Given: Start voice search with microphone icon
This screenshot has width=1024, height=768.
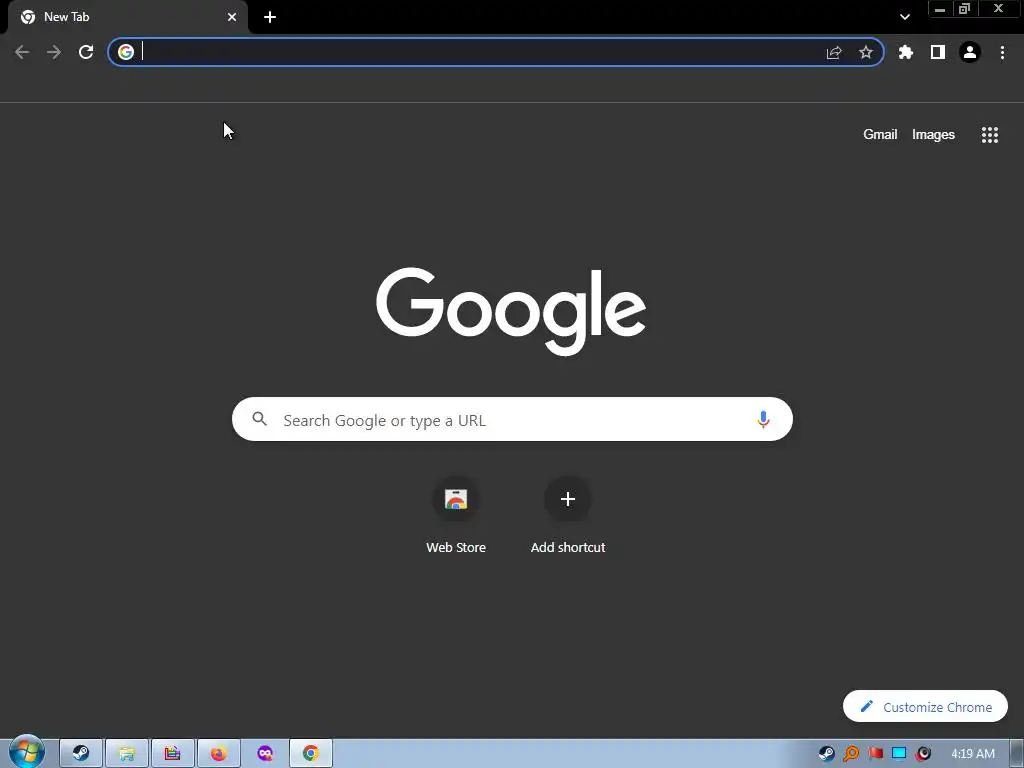Looking at the screenshot, I should tap(763, 419).
